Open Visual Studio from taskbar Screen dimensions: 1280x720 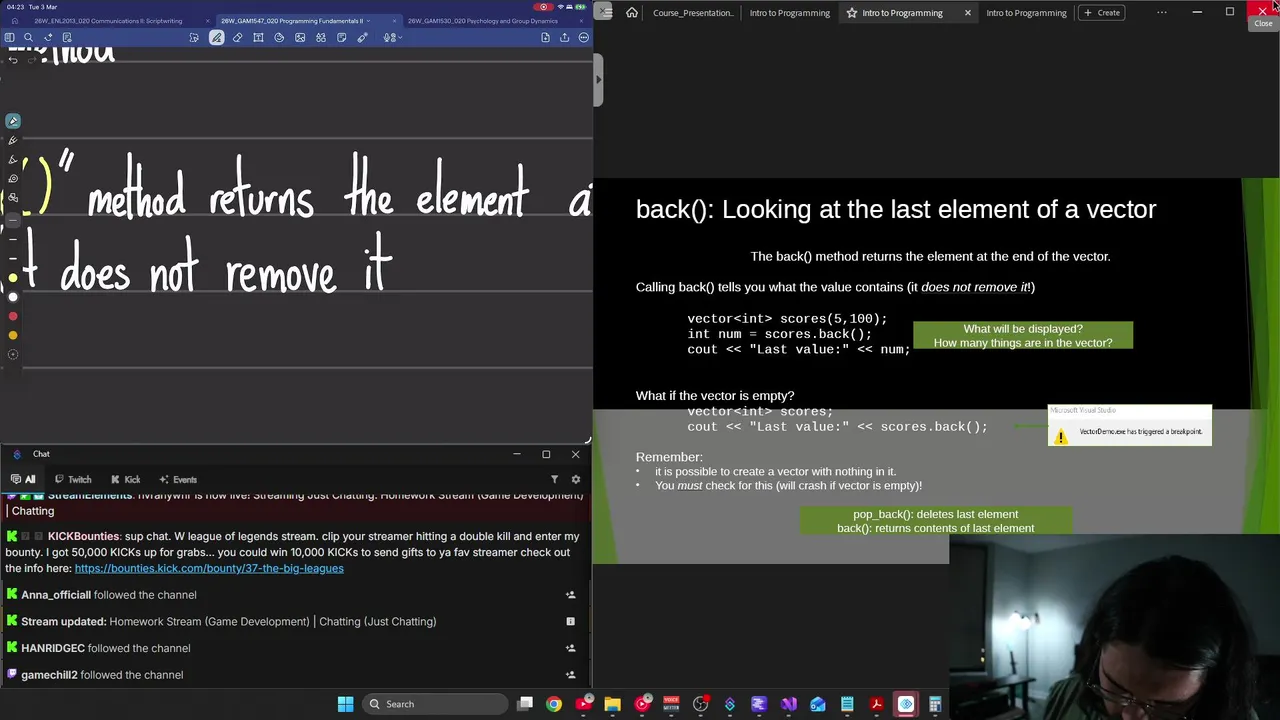(788, 704)
